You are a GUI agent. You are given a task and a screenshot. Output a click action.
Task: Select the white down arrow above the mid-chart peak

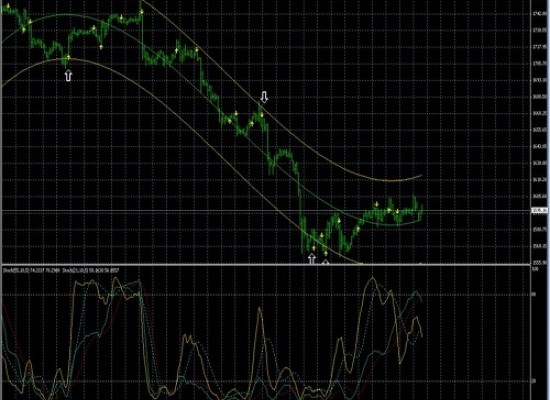click(x=264, y=97)
